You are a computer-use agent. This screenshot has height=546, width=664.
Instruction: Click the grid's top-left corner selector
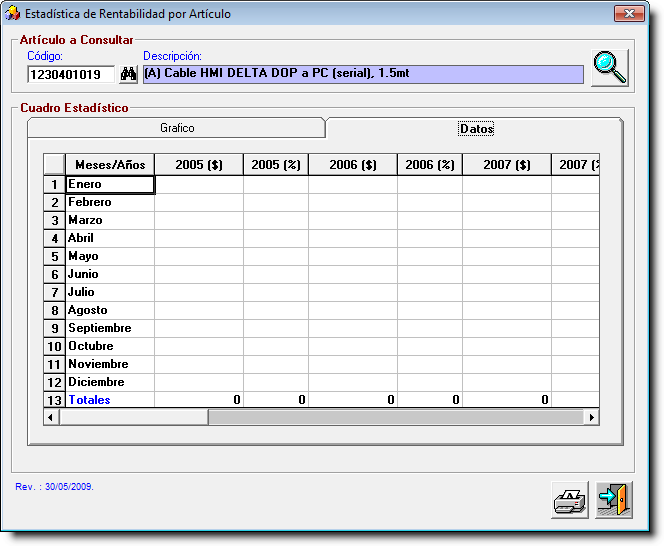click(x=54, y=165)
